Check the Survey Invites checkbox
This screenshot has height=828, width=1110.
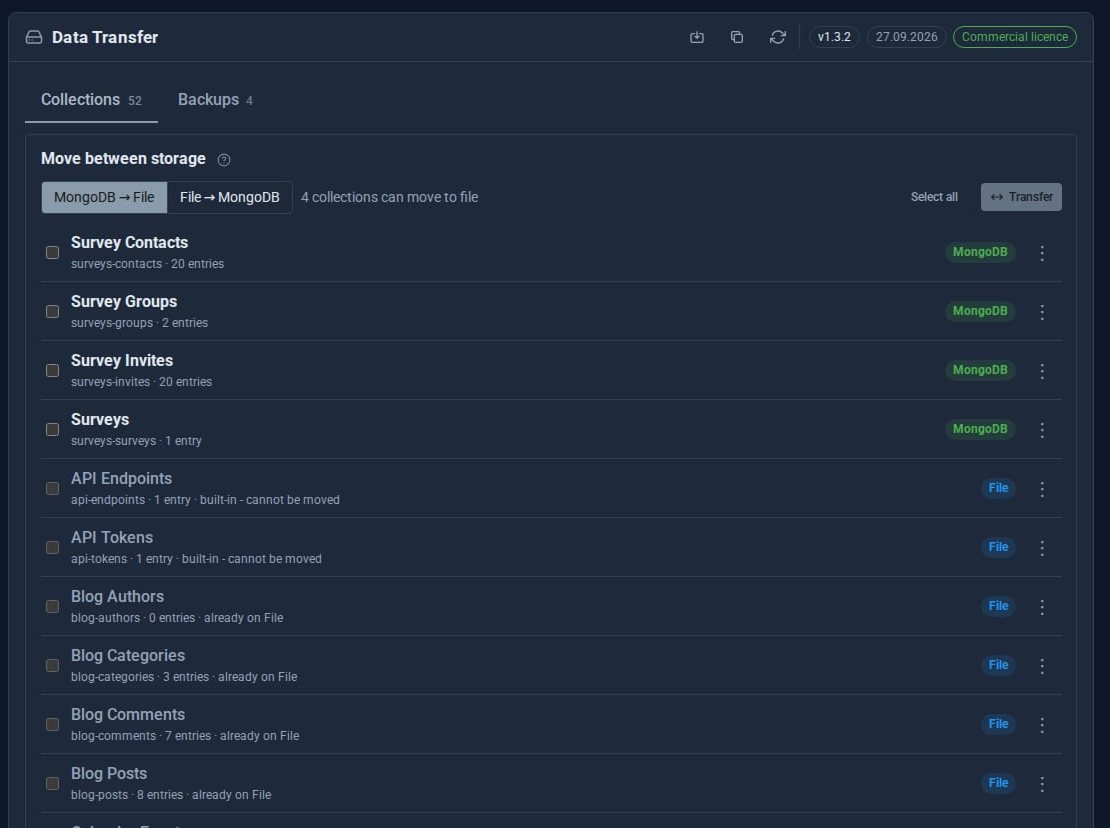52,371
